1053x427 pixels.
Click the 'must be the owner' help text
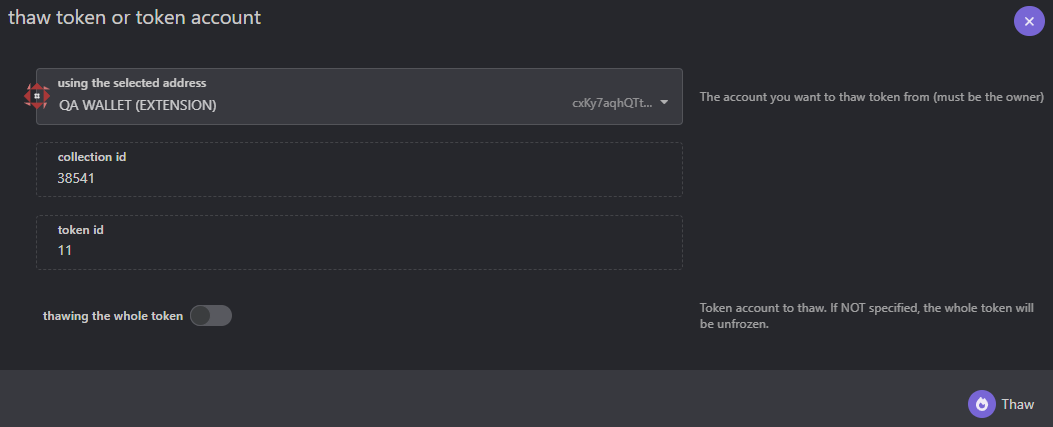[987, 97]
